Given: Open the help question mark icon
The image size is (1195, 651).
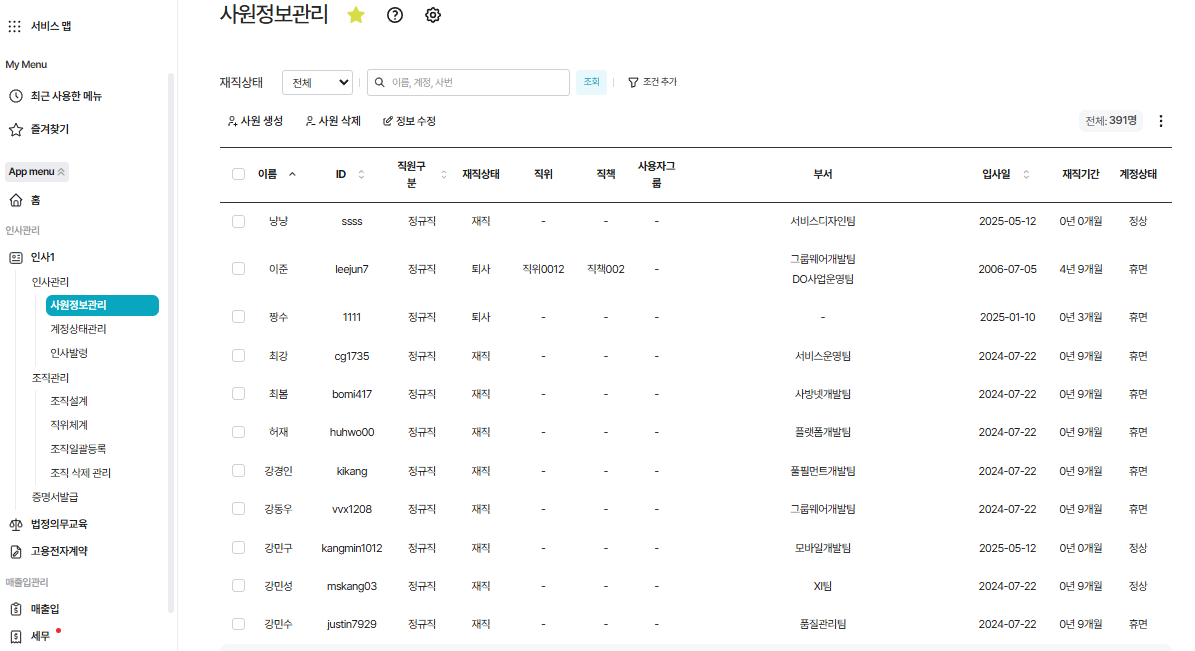Looking at the screenshot, I should 395,15.
